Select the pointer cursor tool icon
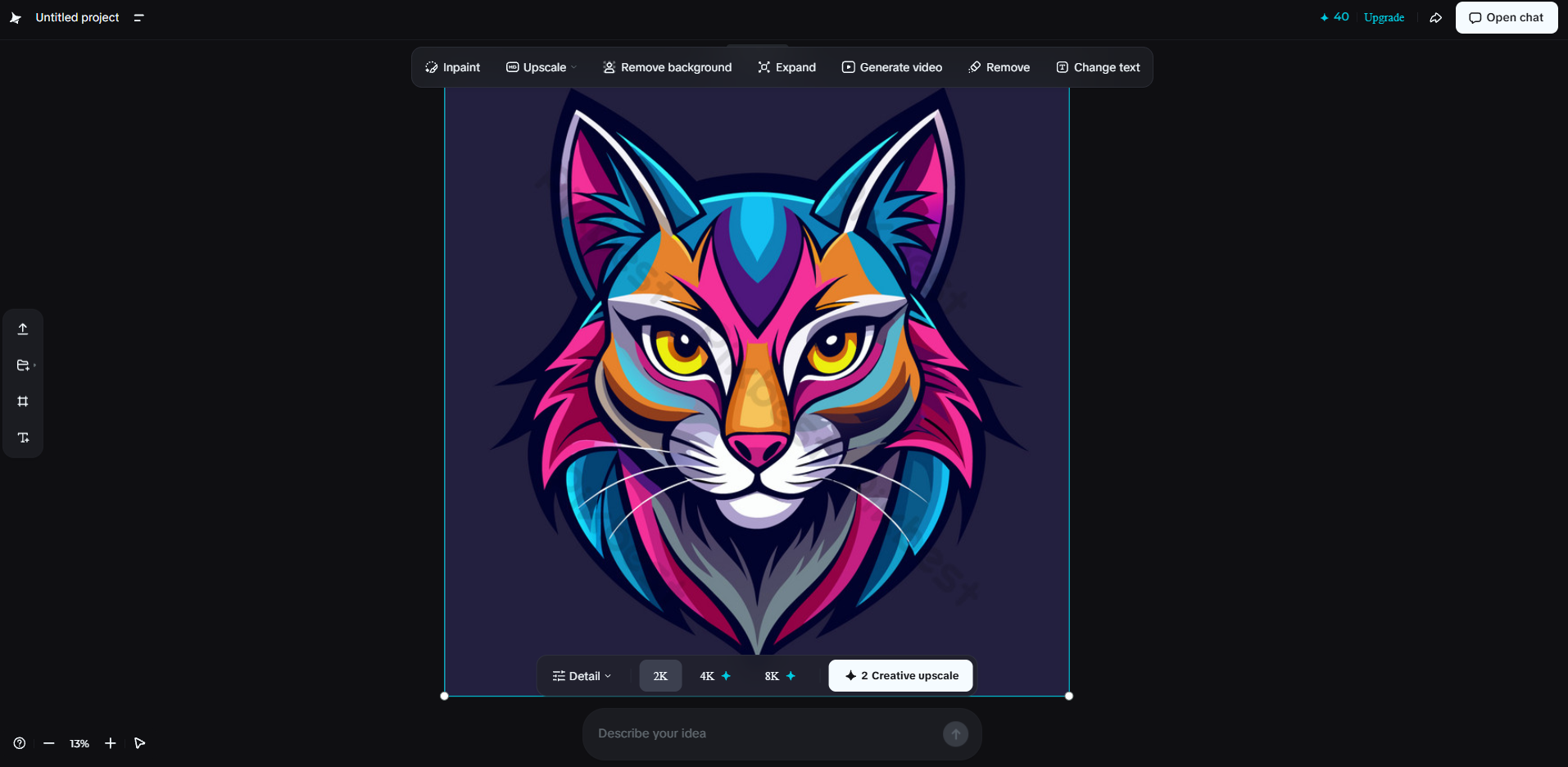The image size is (1568, 767). point(140,743)
